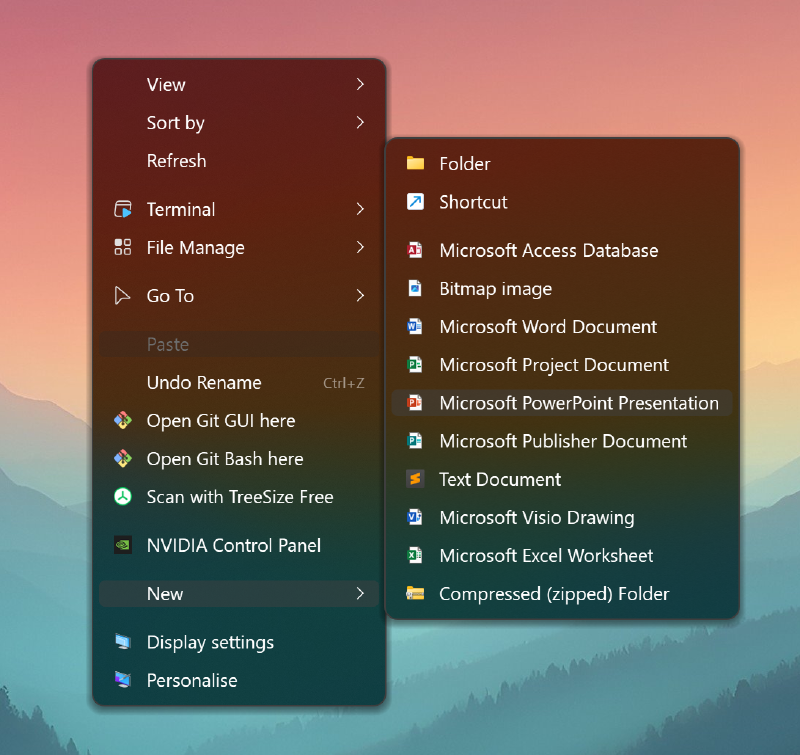
Task: Expand the Go To submenu
Action: [x=360, y=296]
